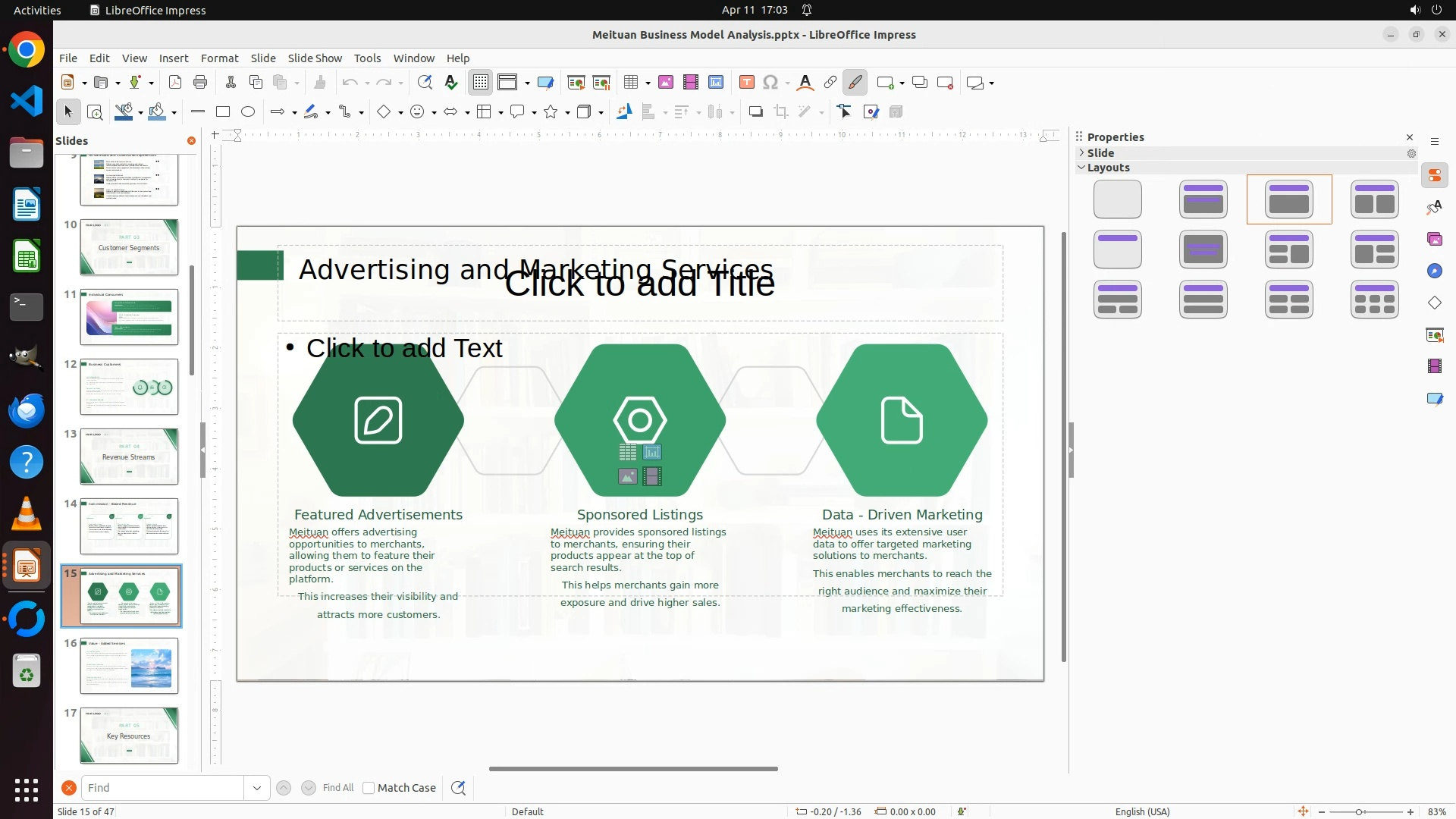Click the Insert Table icon
The height and width of the screenshot is (819, 1456).
630,83
